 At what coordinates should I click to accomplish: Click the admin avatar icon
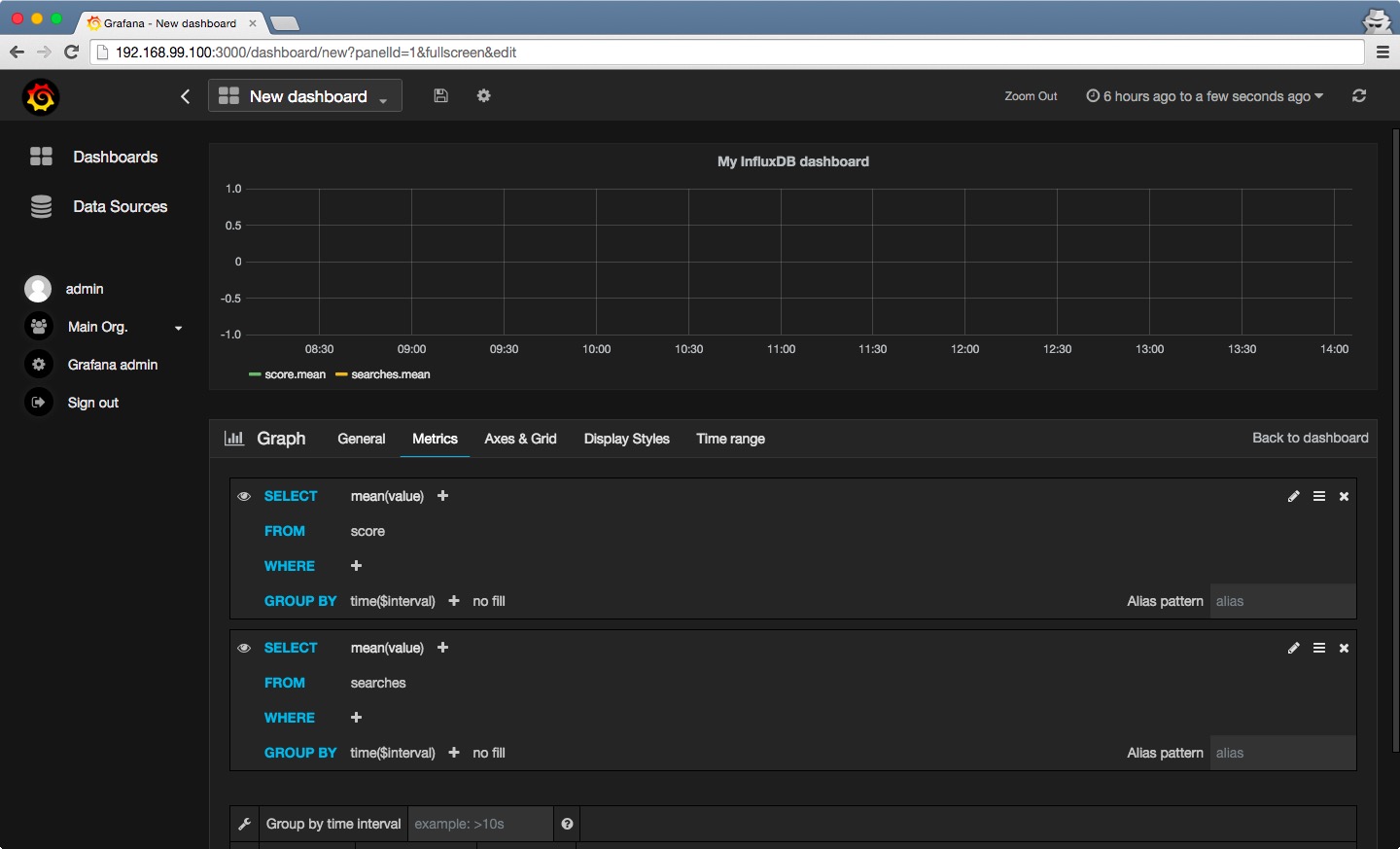38,289
